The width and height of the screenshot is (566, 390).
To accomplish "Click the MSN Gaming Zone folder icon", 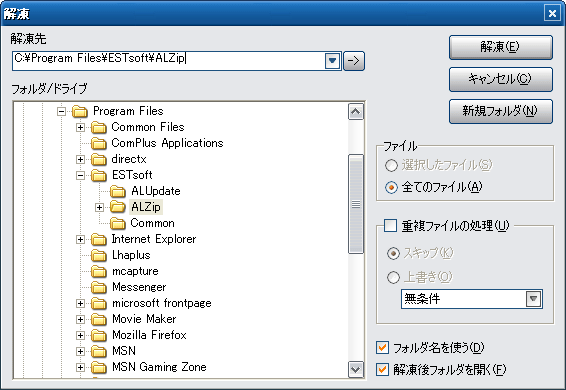I will click(x=99, y=367).
